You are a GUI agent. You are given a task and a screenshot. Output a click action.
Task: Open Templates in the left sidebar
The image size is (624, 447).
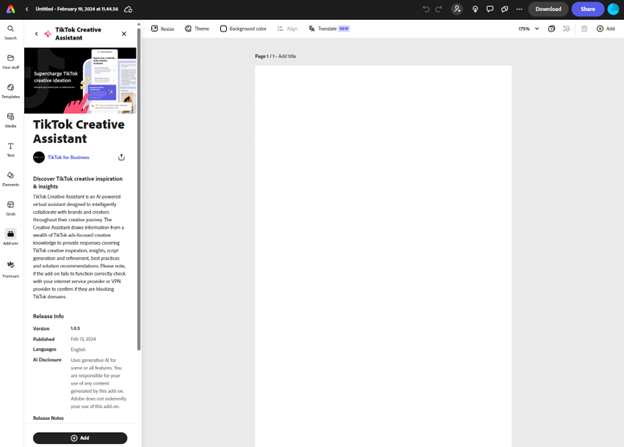[x=11, y=91]
